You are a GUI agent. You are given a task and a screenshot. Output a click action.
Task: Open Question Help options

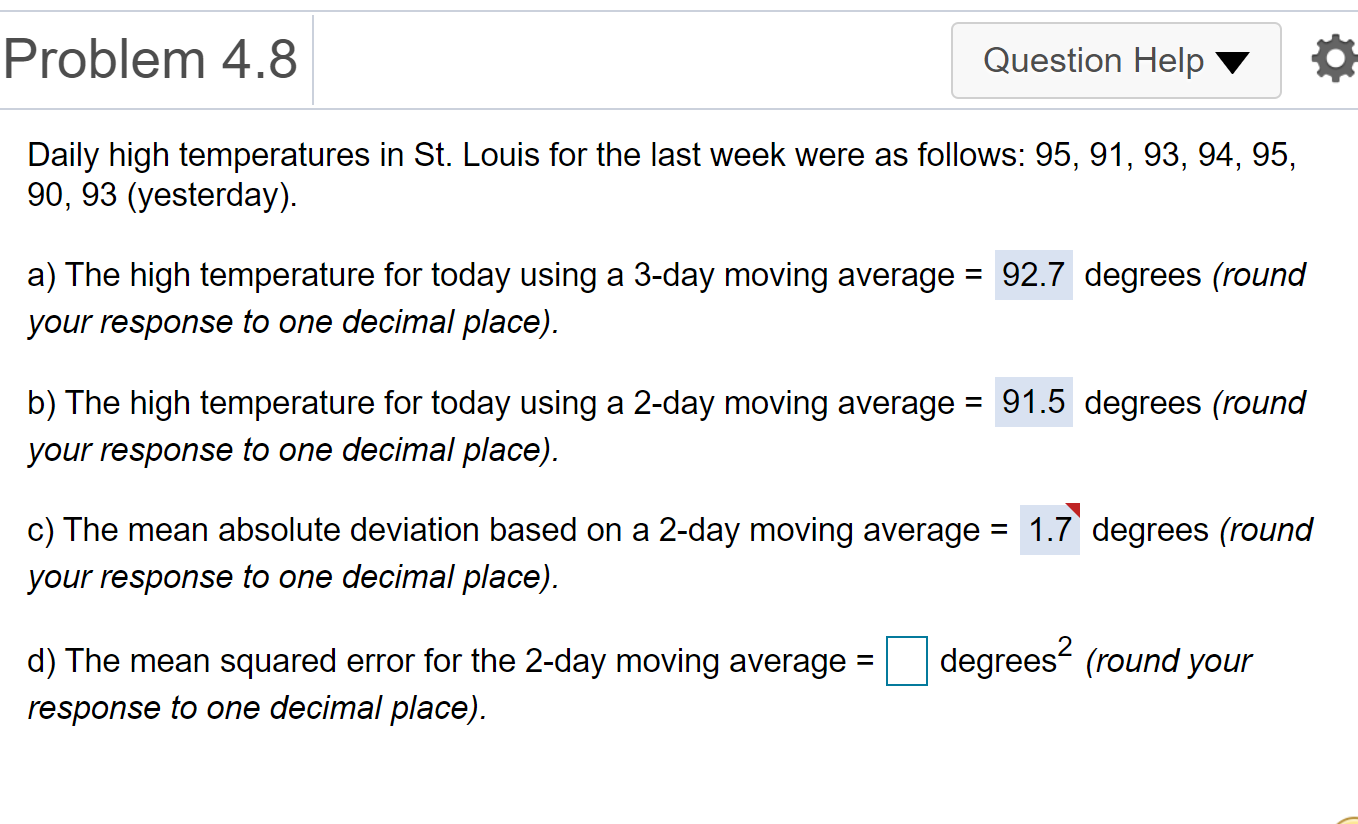point(1114,61)
